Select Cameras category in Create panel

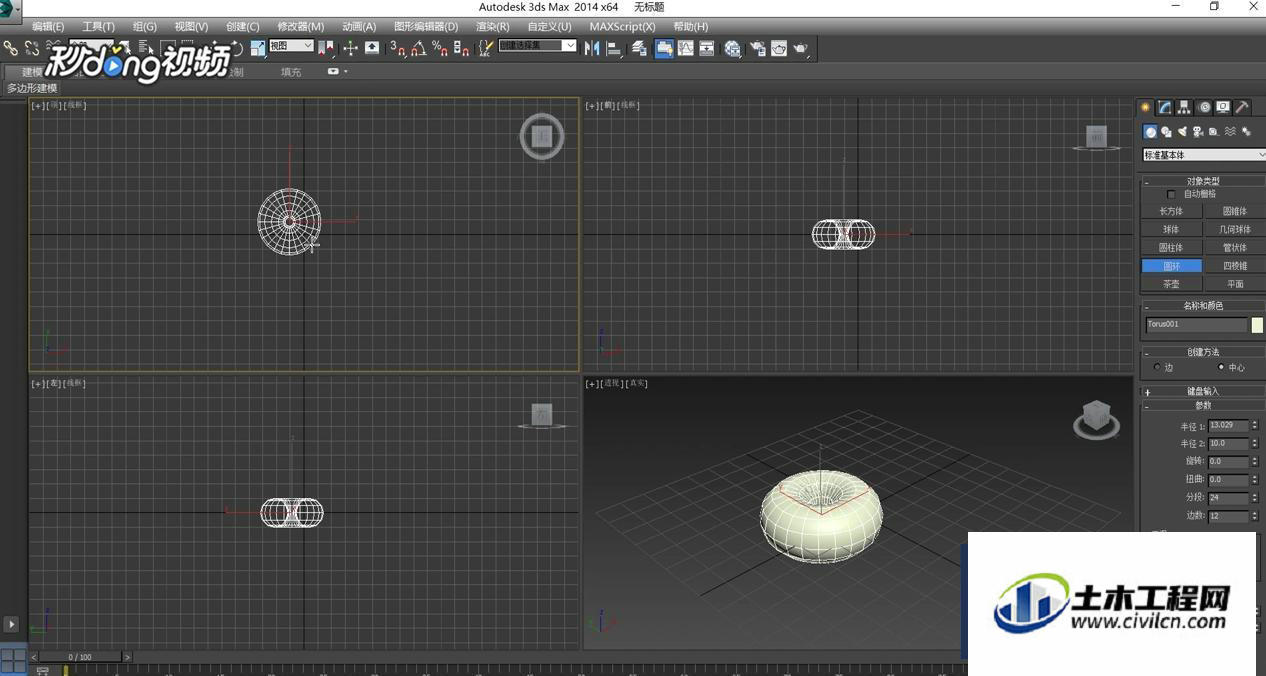point(1198,132)
